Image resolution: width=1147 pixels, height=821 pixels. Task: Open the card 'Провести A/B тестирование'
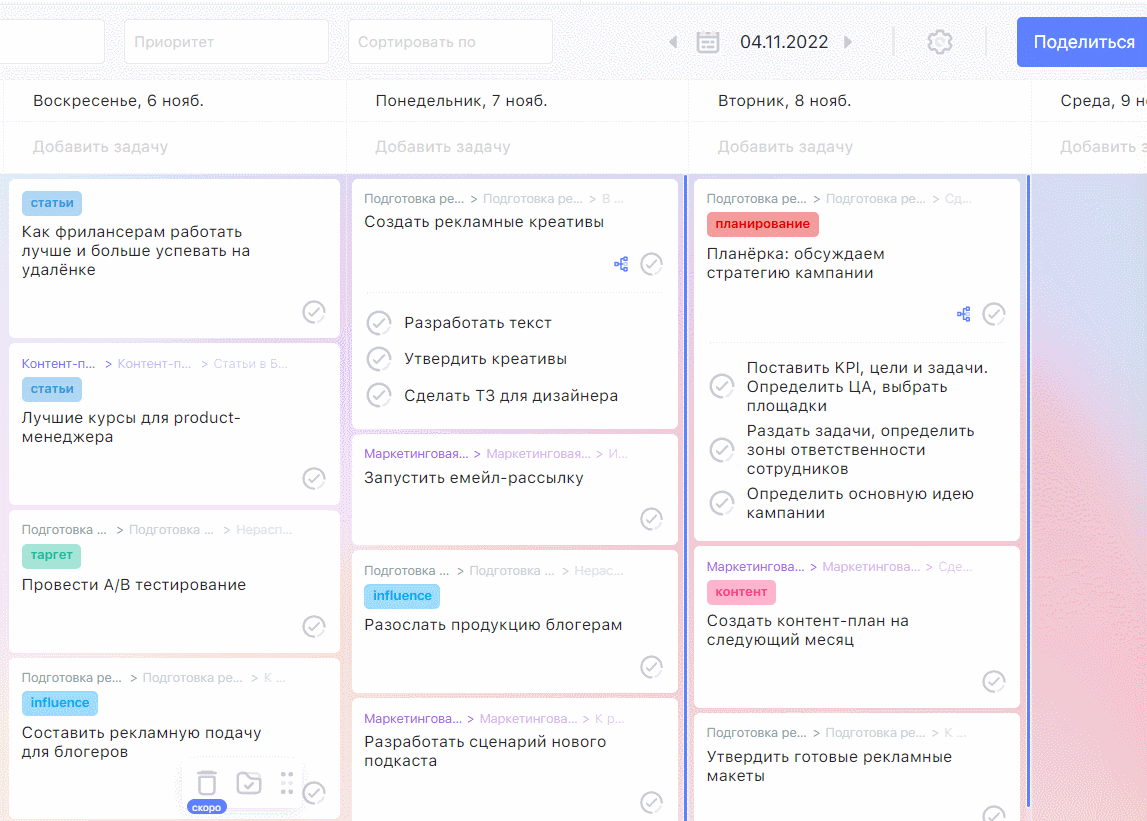click(134, 585)
